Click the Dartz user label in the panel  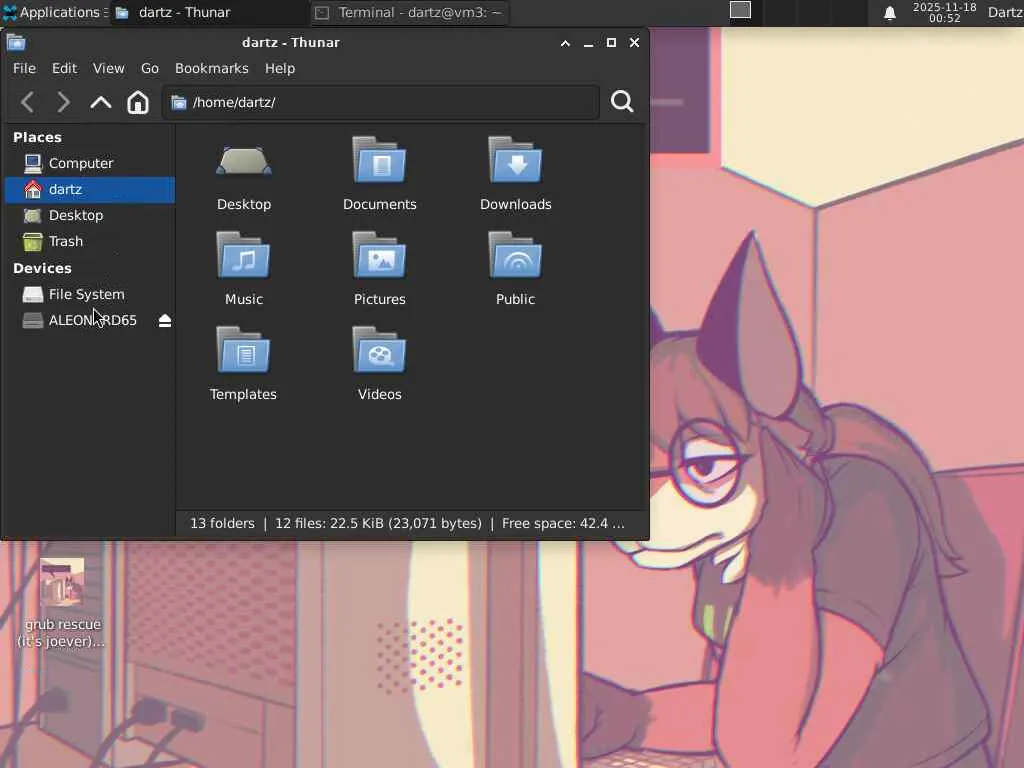click(1005, 12)
